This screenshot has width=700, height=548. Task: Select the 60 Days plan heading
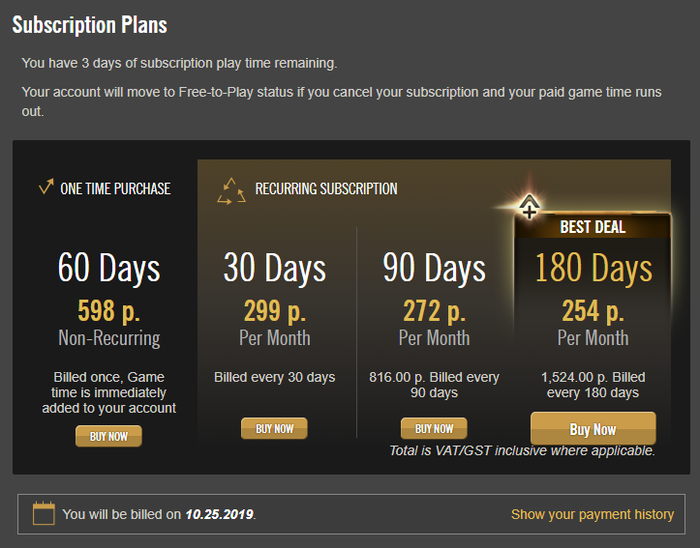pos(108,268)
